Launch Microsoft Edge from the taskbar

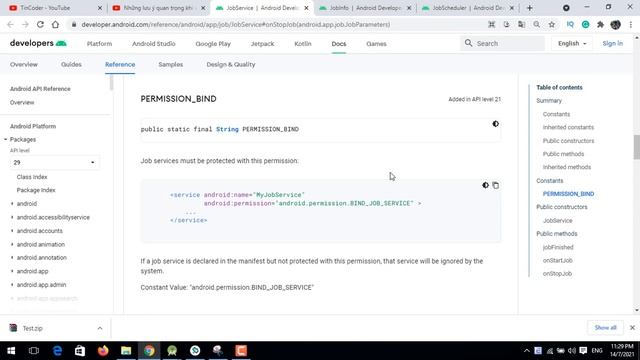coord(57,351)
